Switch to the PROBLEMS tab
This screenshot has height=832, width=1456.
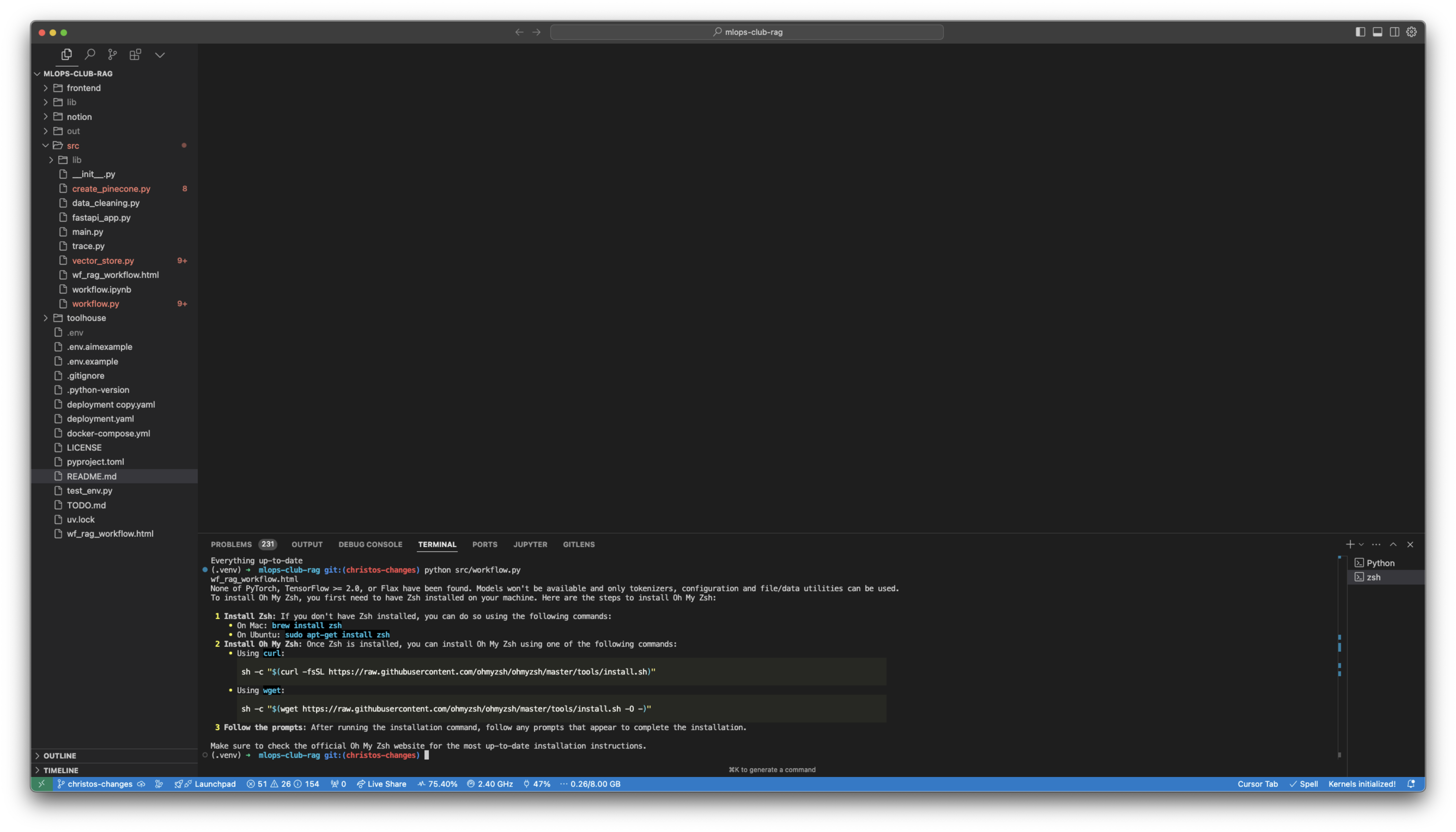click(x=231, y=545)
